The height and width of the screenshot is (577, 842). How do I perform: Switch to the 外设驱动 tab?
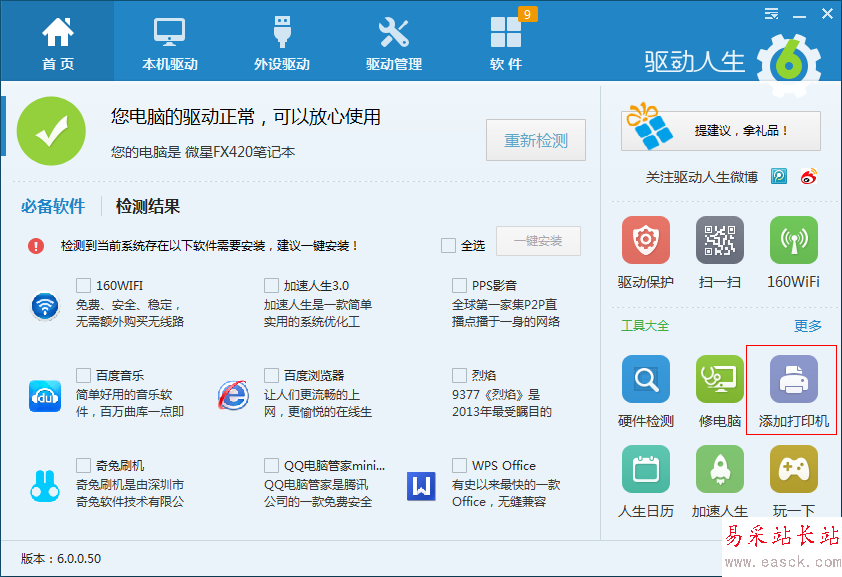click(x=282, y=42)
